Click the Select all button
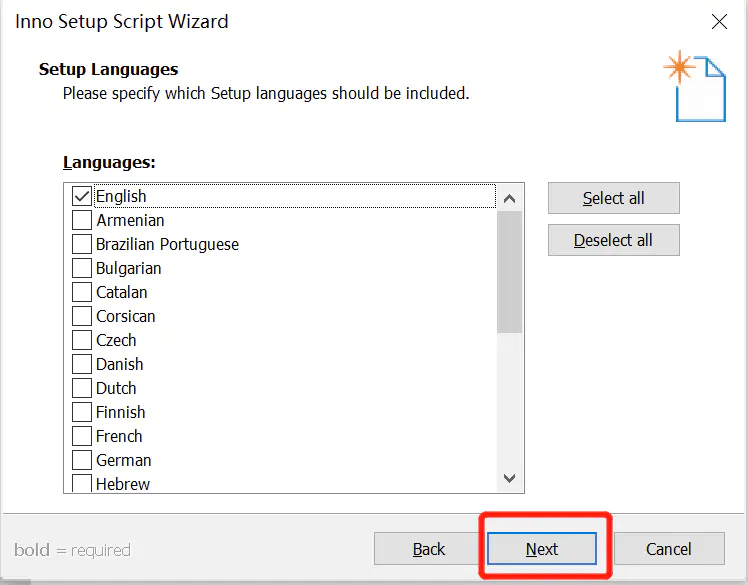Viewport: 748px width, 585px height. tap(613, 198)
